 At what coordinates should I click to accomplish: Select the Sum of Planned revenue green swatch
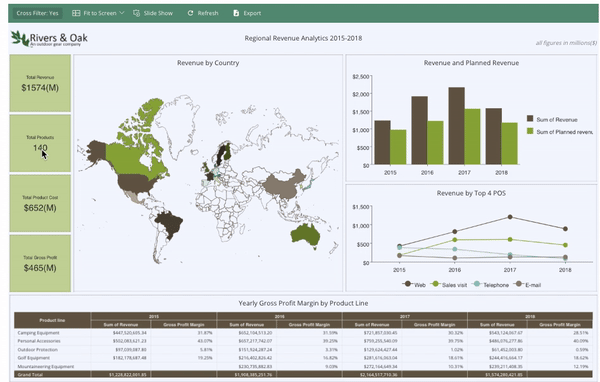click(530, 131)
